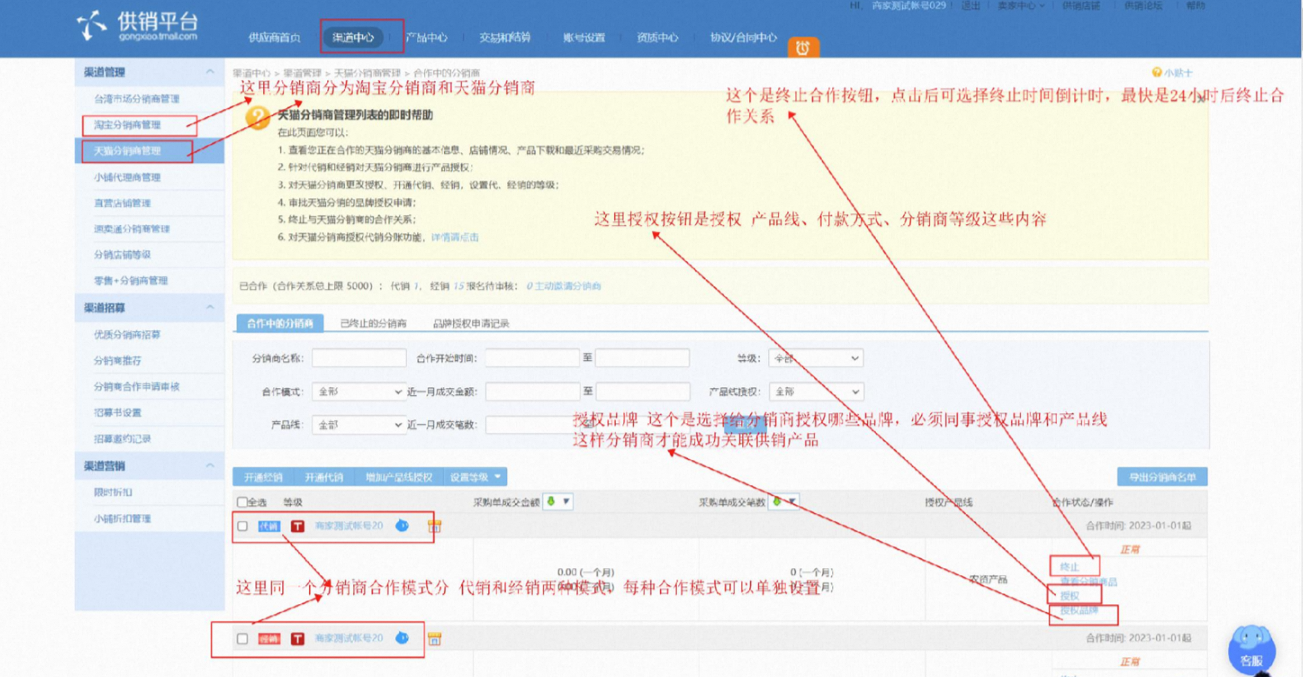Image resolution: width=1303 pixels, height=677 pixels.
Task: Open the 客服 customer service mascot
Action: tap(1252, 647)
